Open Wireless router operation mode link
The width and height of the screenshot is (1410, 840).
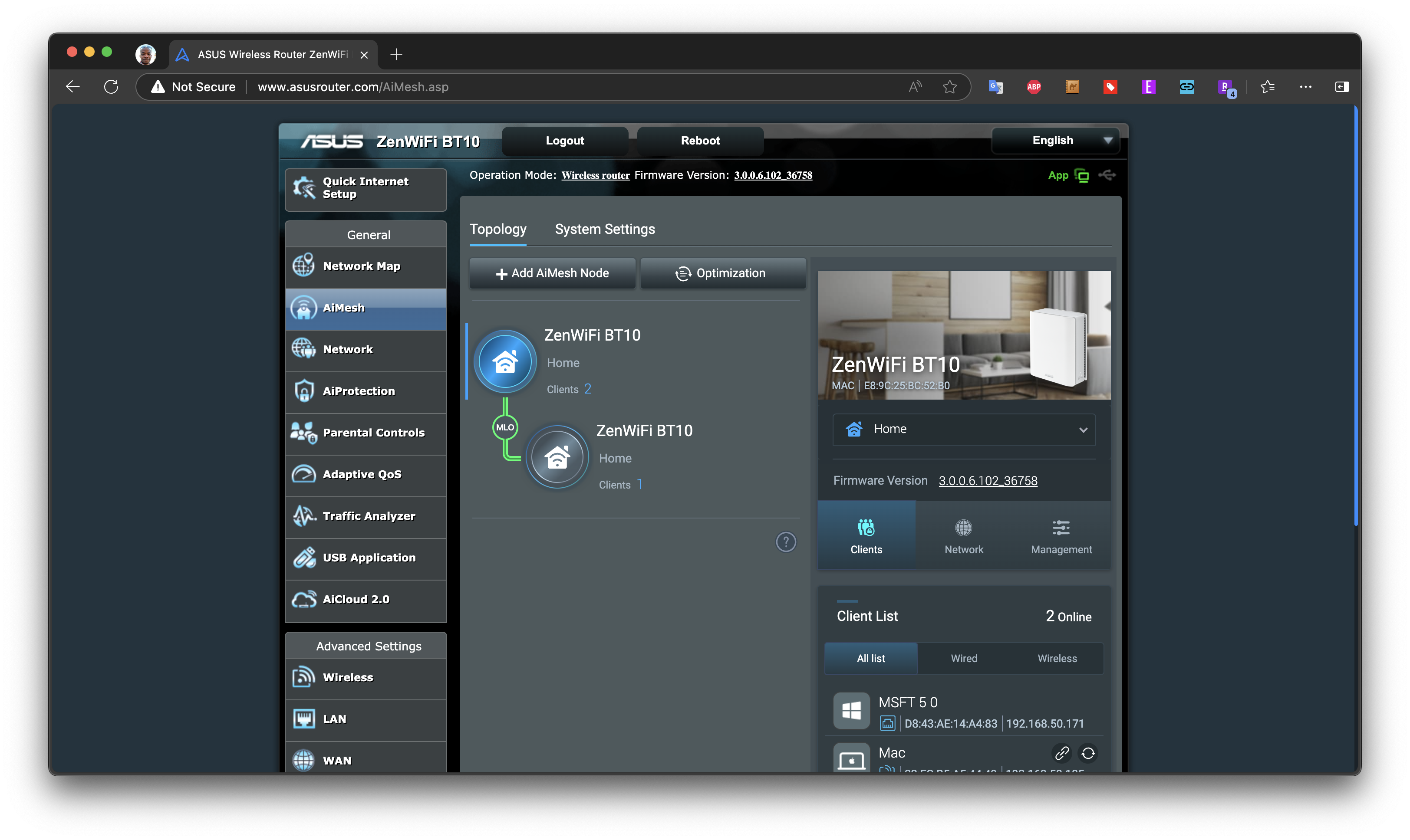point(595,175)
